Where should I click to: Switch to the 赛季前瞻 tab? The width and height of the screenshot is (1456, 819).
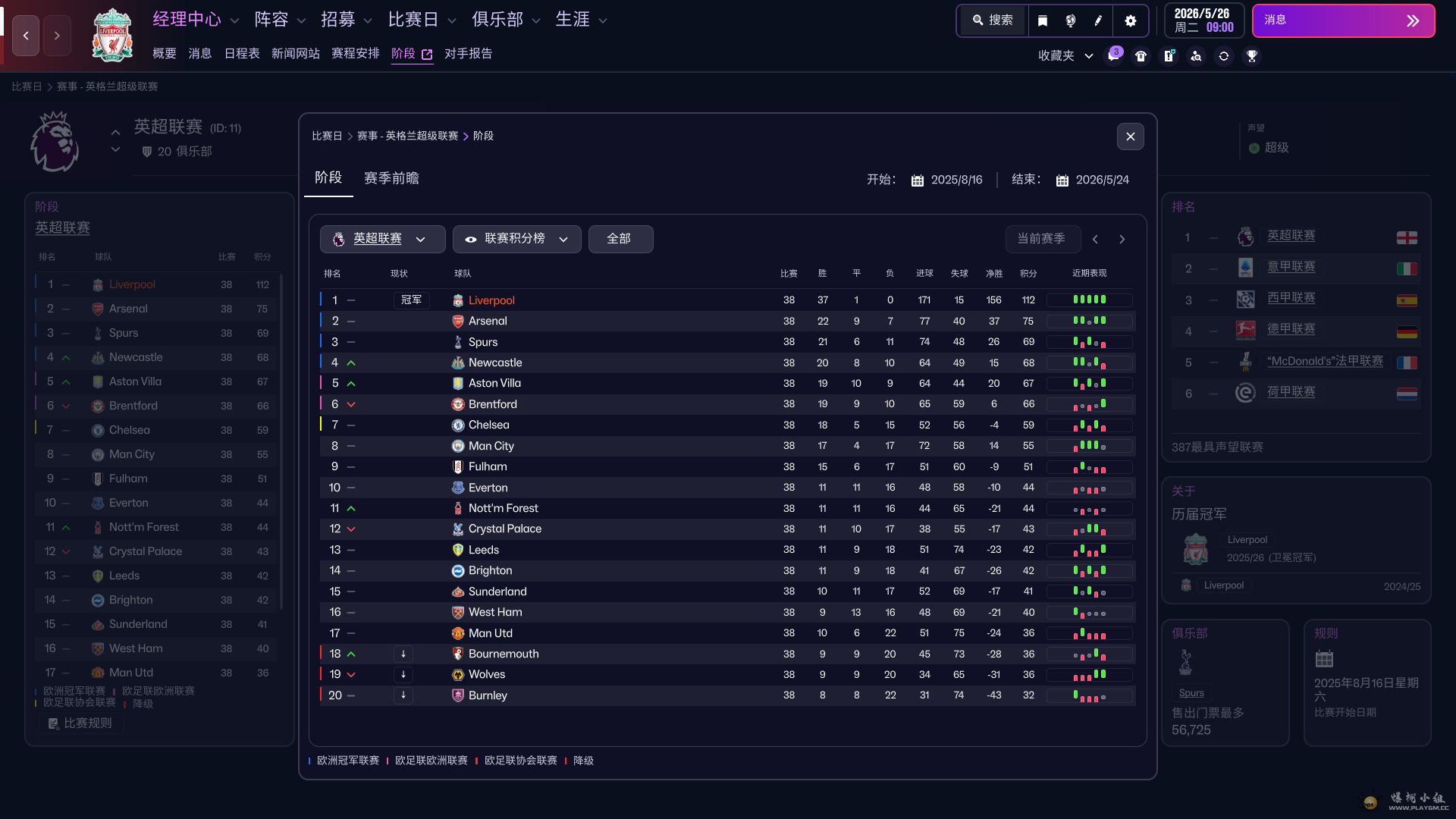click(x=391, y=178)
